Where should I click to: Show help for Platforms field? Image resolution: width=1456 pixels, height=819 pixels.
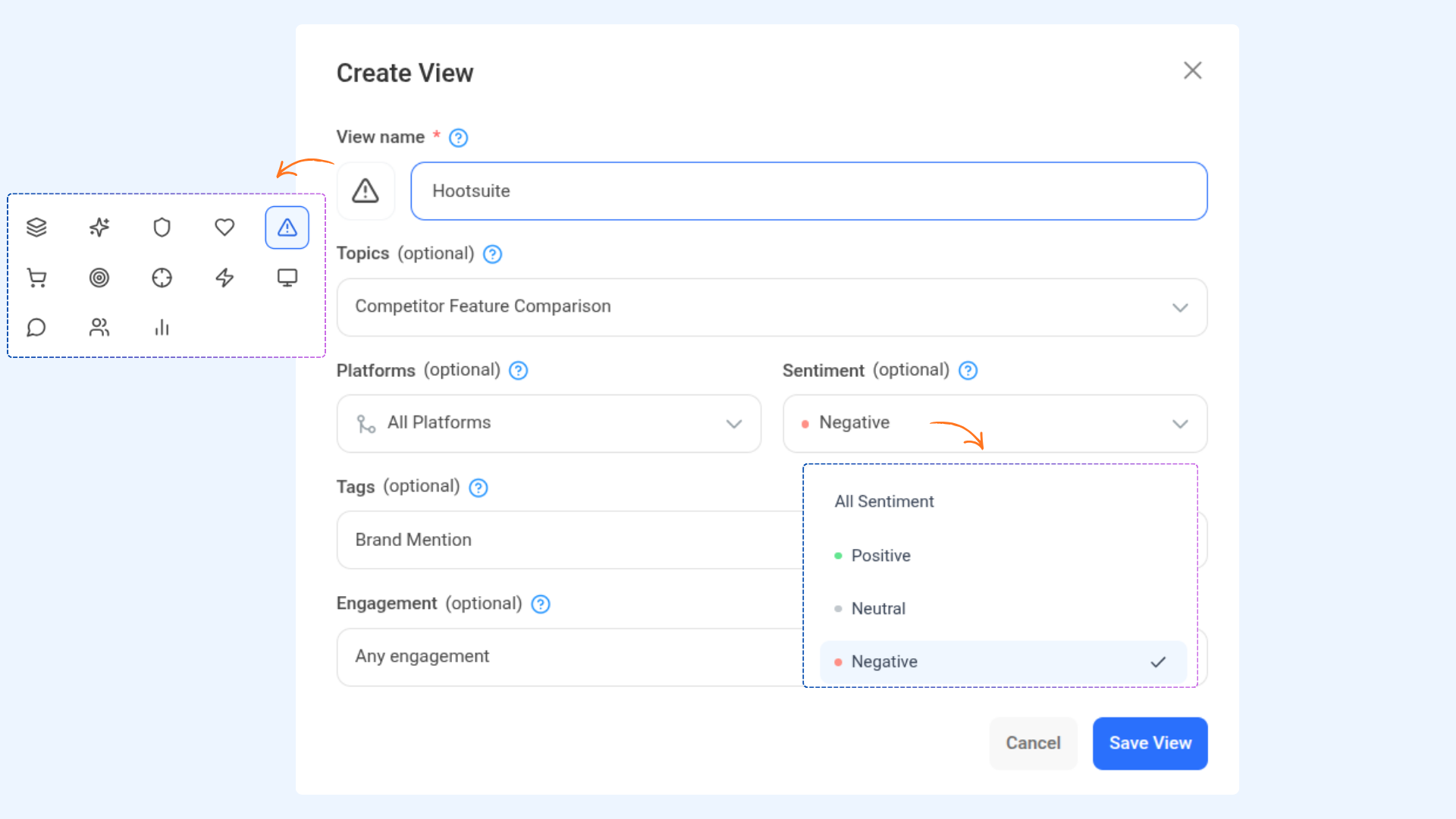click(519, 371)
